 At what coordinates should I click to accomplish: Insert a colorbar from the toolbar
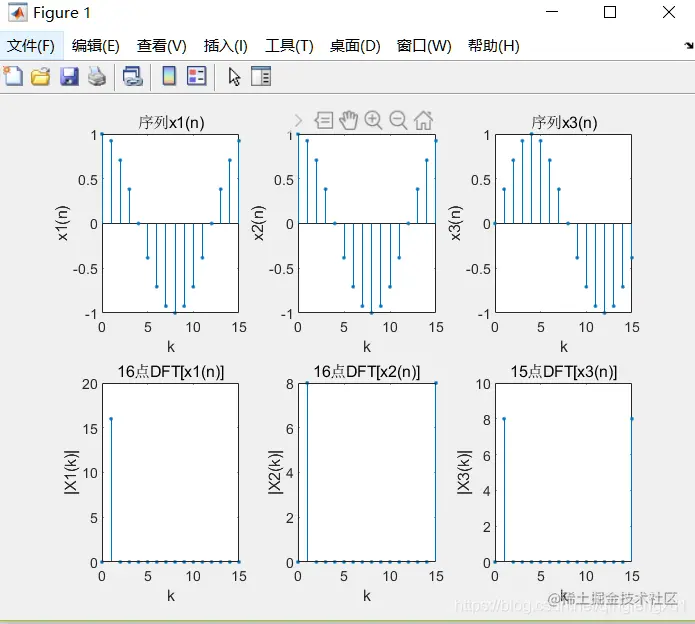pyautogui.click(x=169, y=76)
